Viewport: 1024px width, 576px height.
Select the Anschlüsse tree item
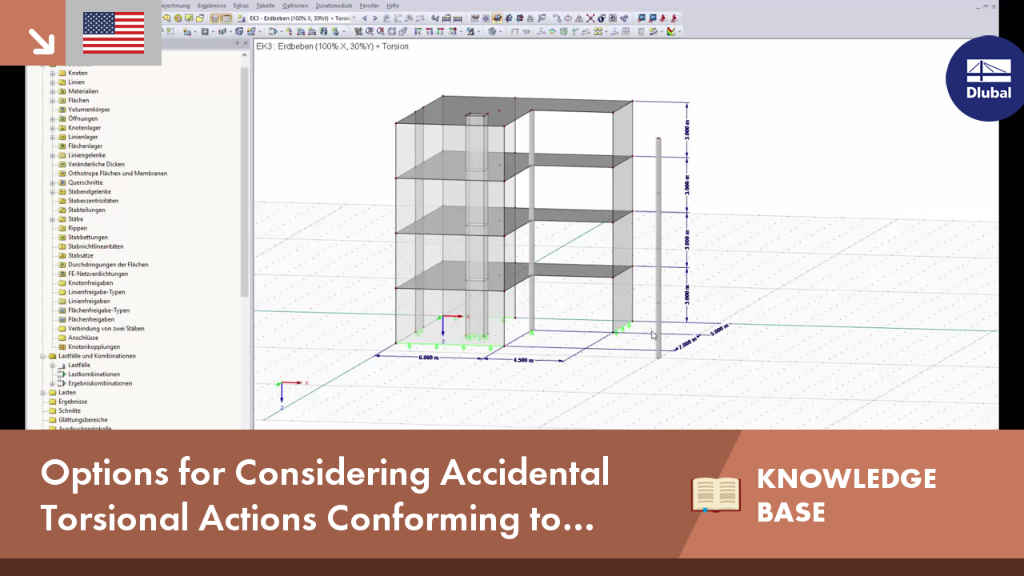tap(84, 338)
